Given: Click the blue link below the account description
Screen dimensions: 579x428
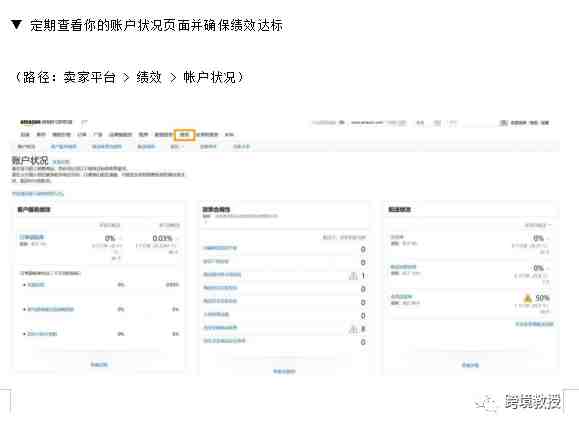Looking at the screenshot, I should (x=38, y=194).
